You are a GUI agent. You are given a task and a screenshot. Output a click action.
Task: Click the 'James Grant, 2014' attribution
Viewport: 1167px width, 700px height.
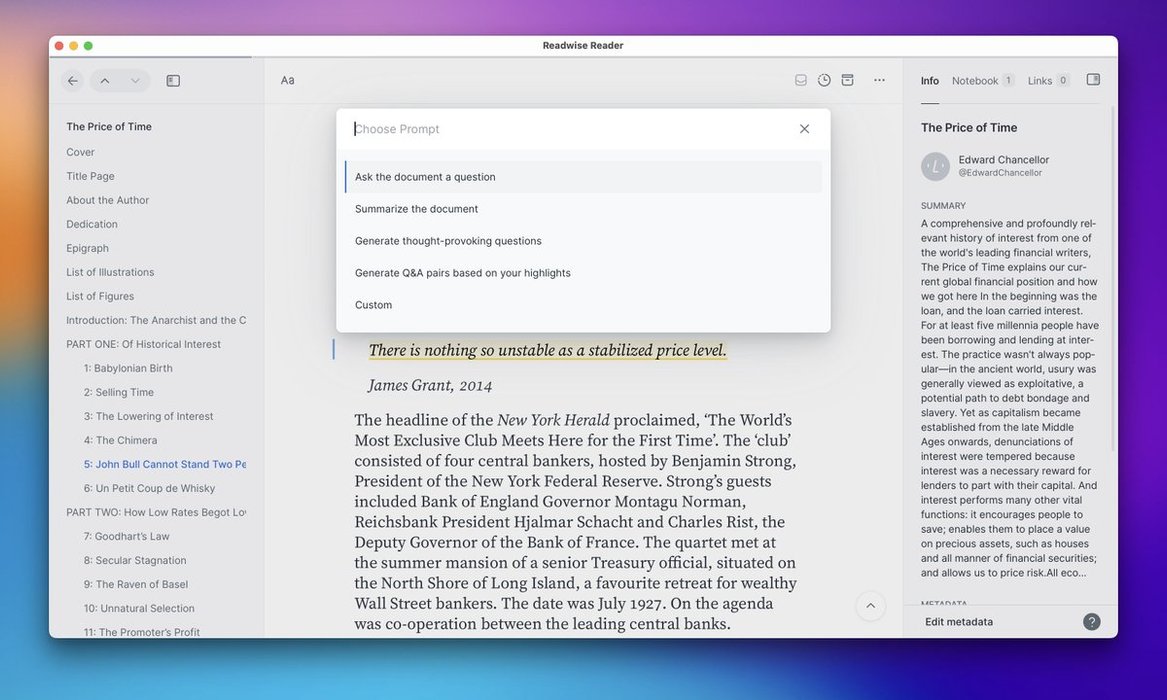coord(429,385)
